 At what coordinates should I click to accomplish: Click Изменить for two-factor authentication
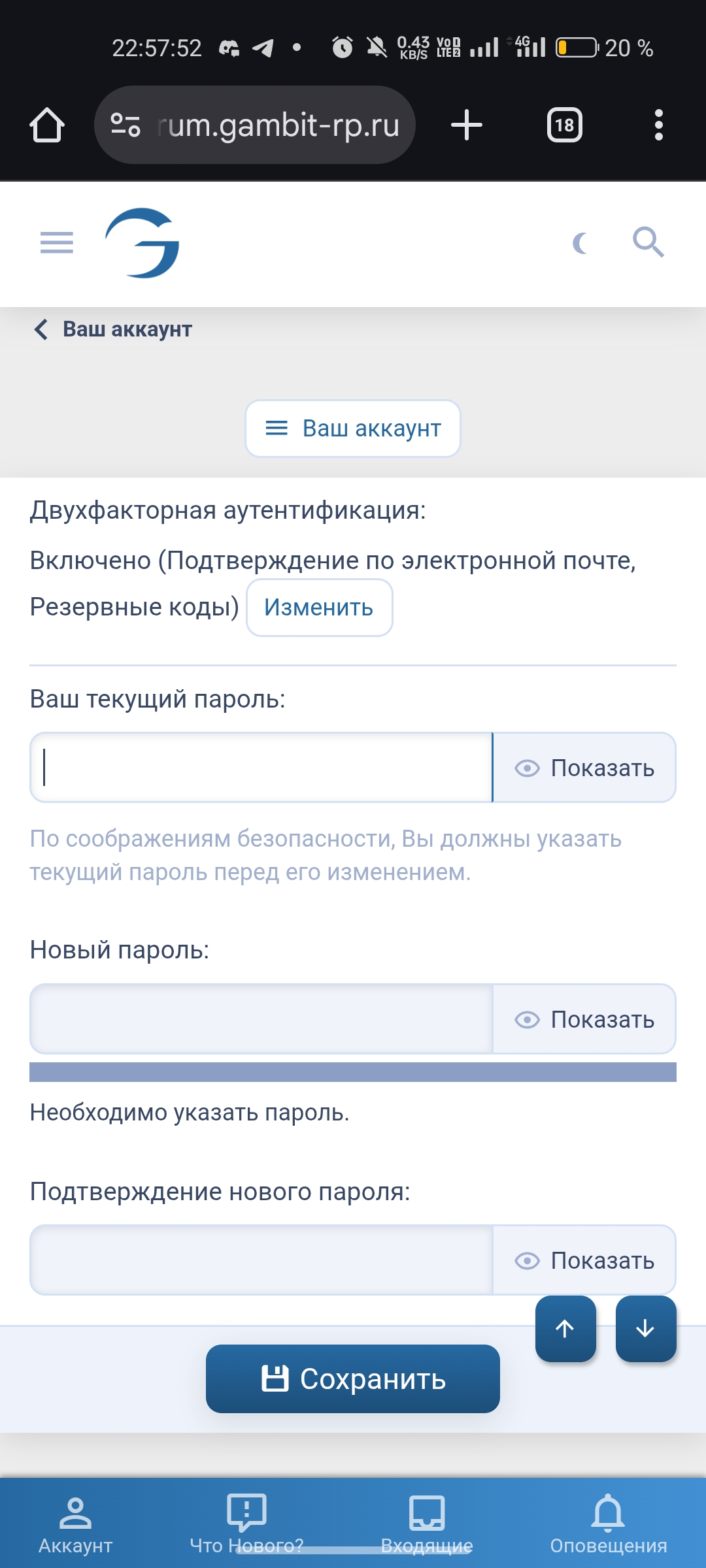pyautogui.click(x=319, y=608)
